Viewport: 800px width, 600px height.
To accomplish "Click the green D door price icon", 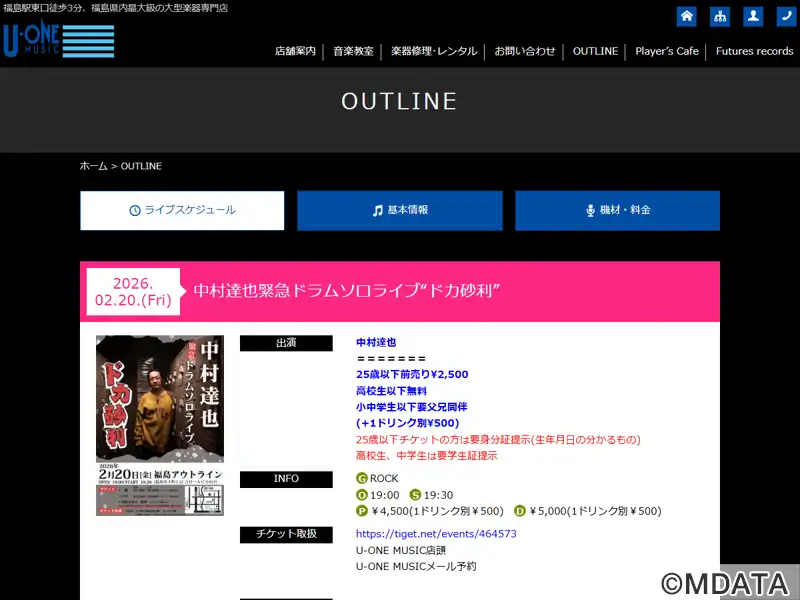I will tap(519, 511).
